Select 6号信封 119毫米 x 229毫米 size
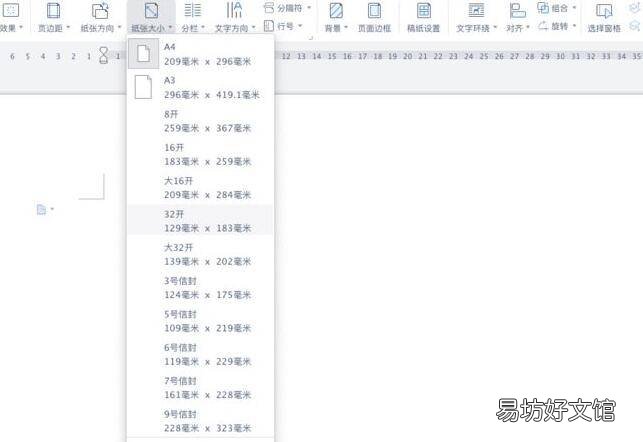 coord(201,354)
